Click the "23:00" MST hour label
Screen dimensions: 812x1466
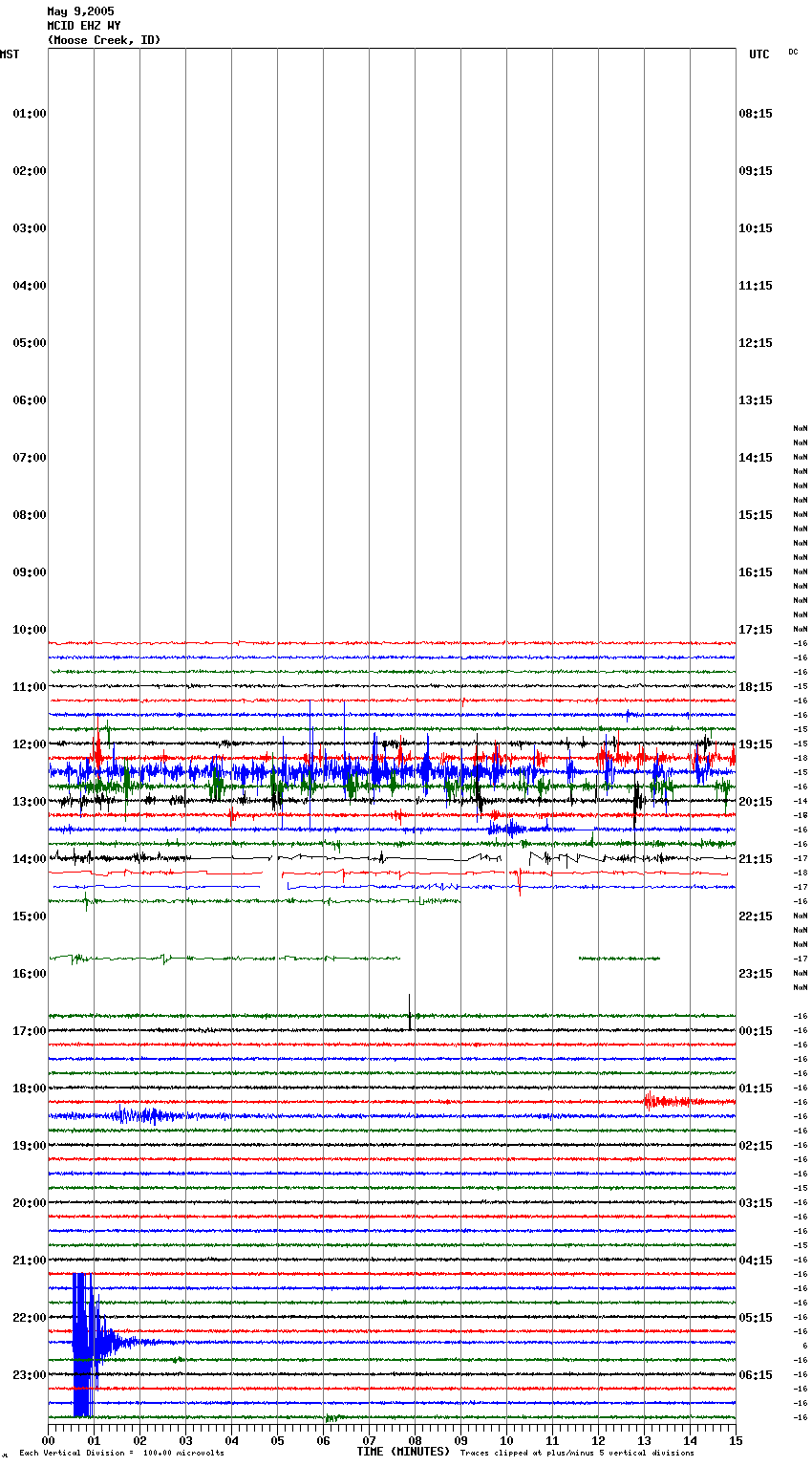point(29,1375)
